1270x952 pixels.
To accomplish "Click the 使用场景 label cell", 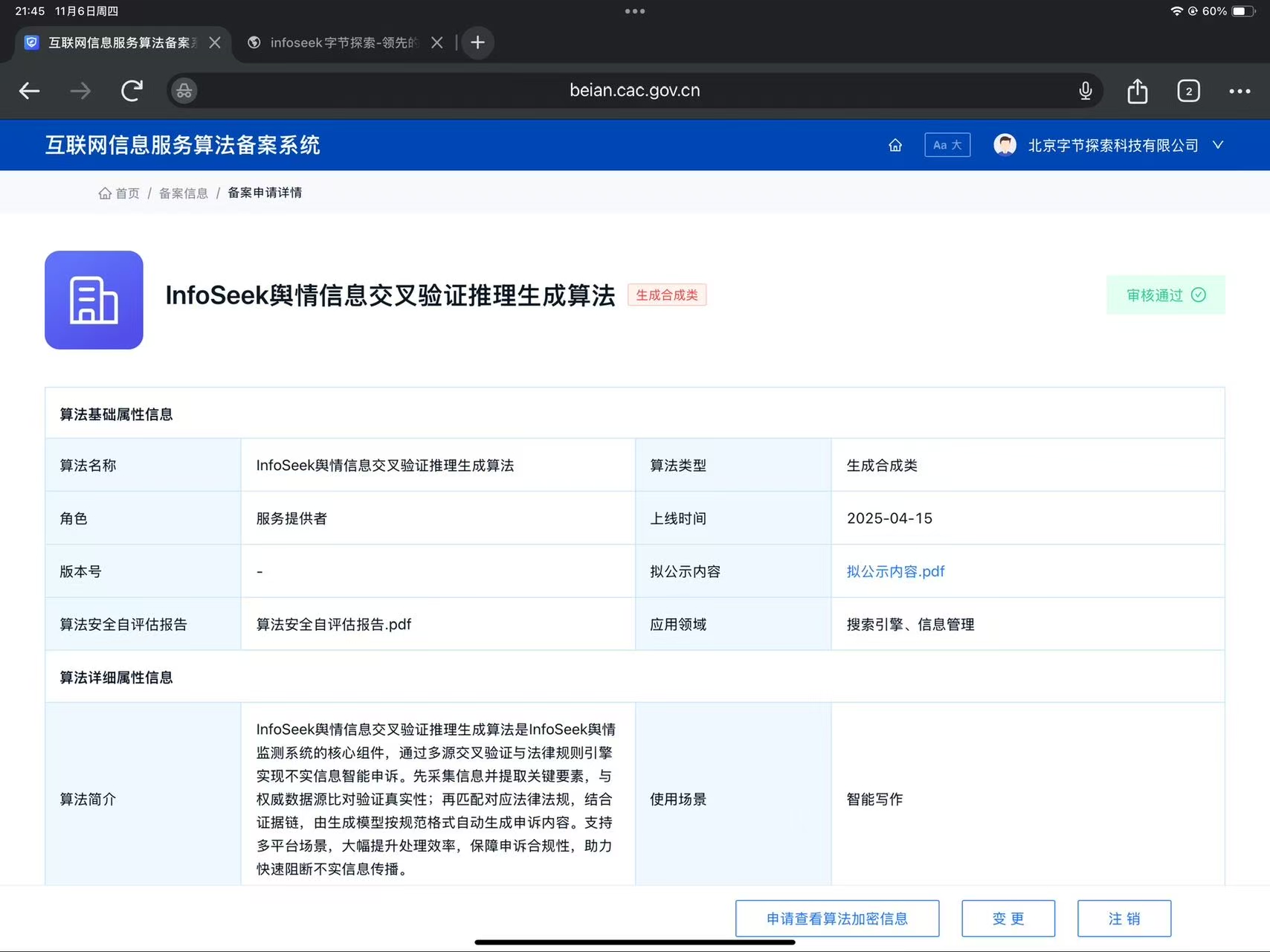I will point(733,794).
